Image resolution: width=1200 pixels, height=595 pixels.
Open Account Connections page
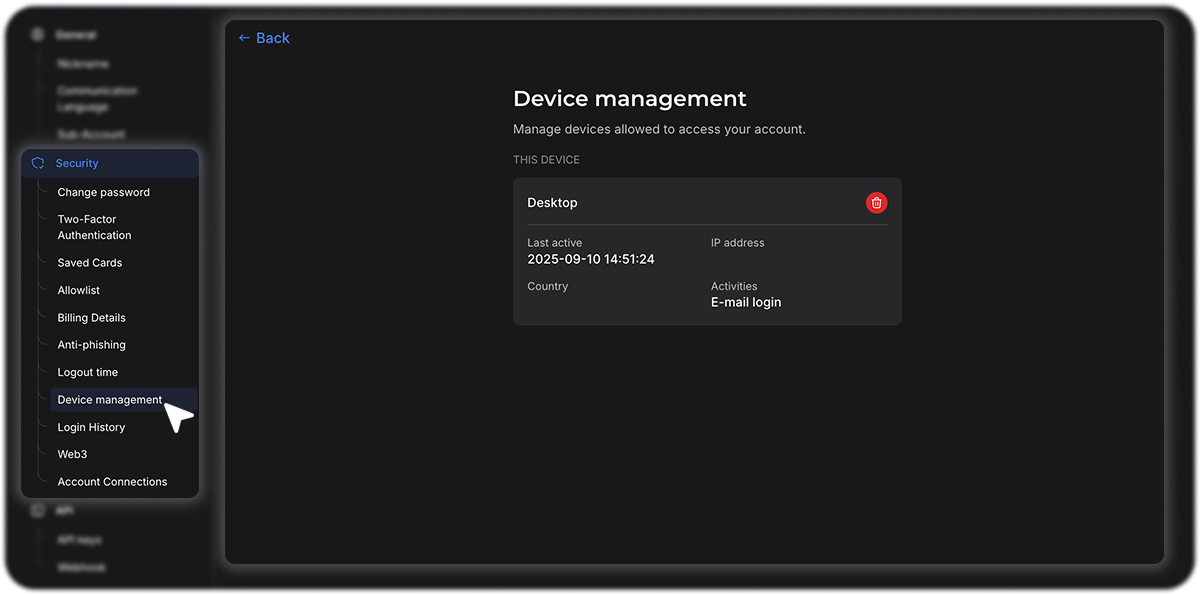click(x=112, y=482)
